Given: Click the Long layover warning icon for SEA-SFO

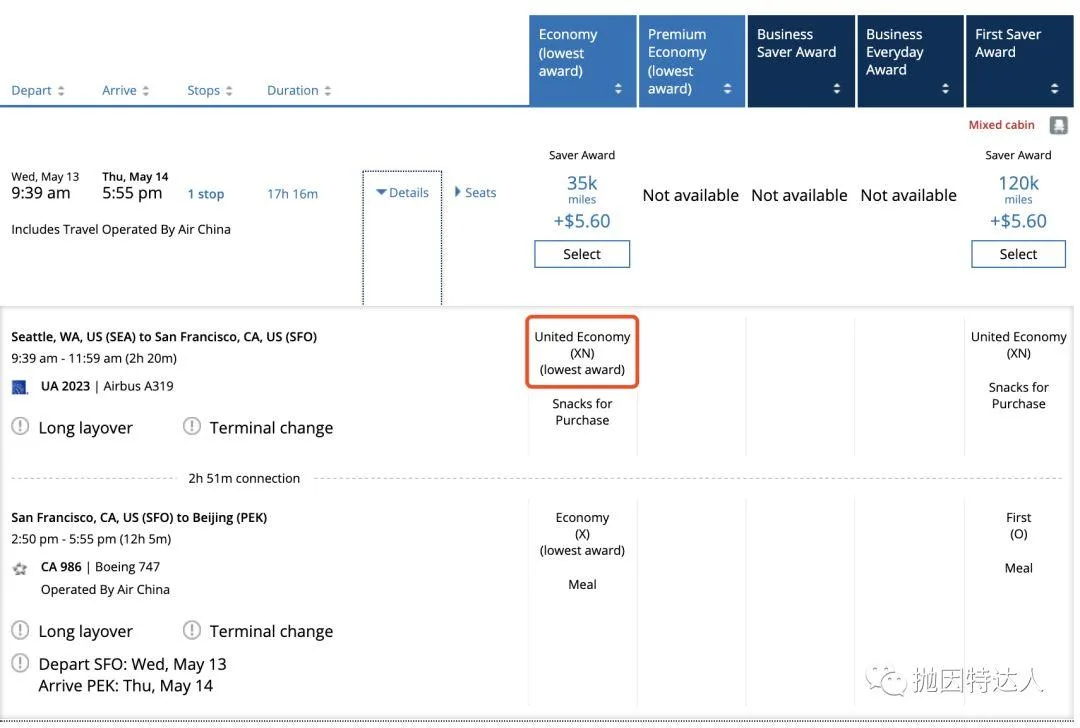Looking at the screenshot, I should 21,426.
